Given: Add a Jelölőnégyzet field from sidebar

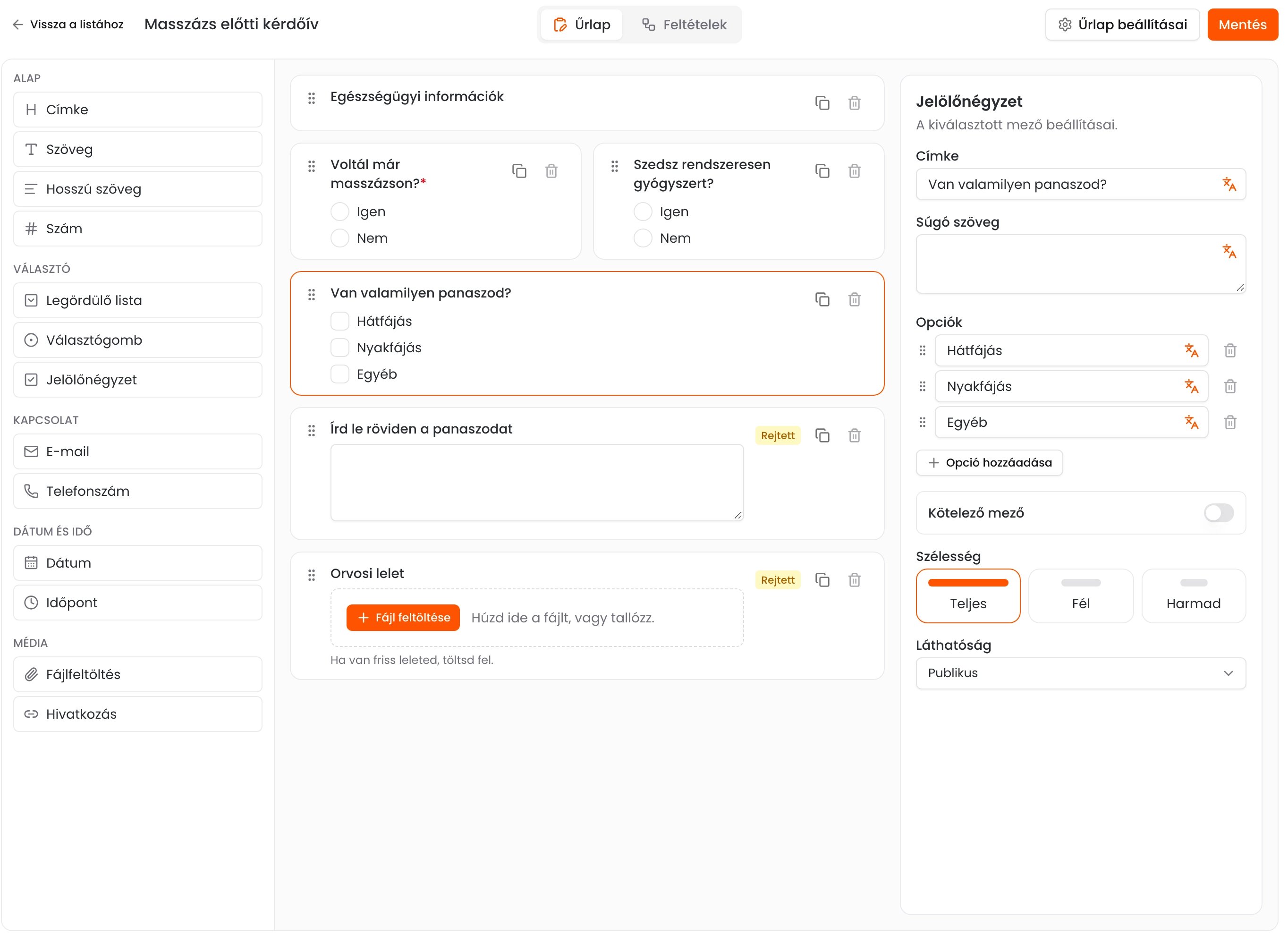Looking at the screenshot, I should 137,380.
